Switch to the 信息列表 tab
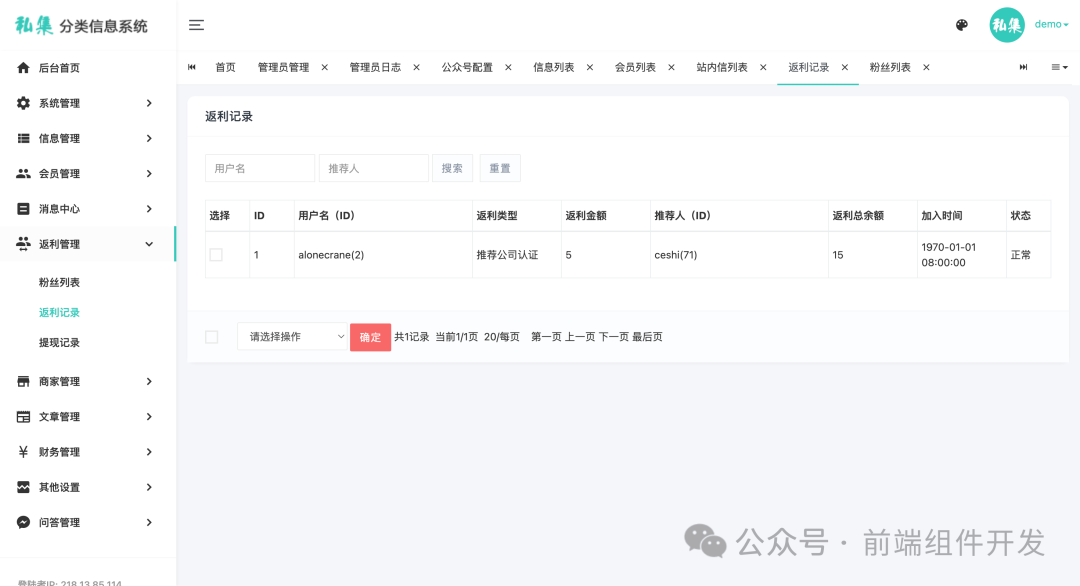The image size is (1080, 586). click(x=554, y=67)
